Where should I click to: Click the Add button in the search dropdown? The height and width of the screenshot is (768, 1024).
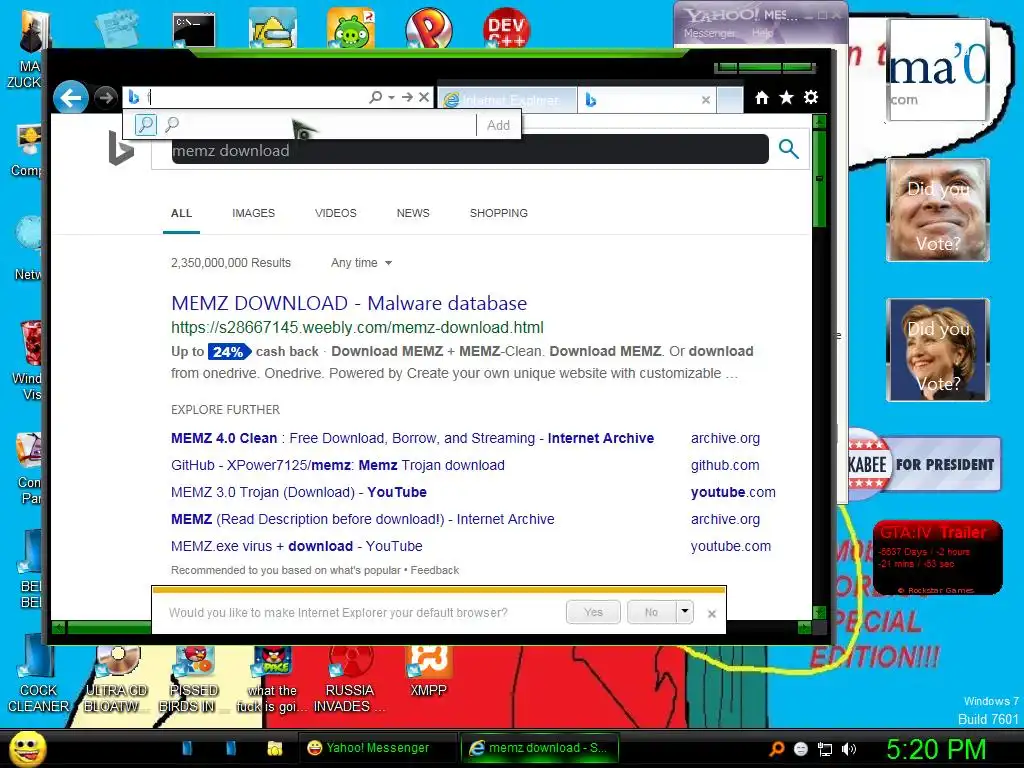[x=498, y=125]
